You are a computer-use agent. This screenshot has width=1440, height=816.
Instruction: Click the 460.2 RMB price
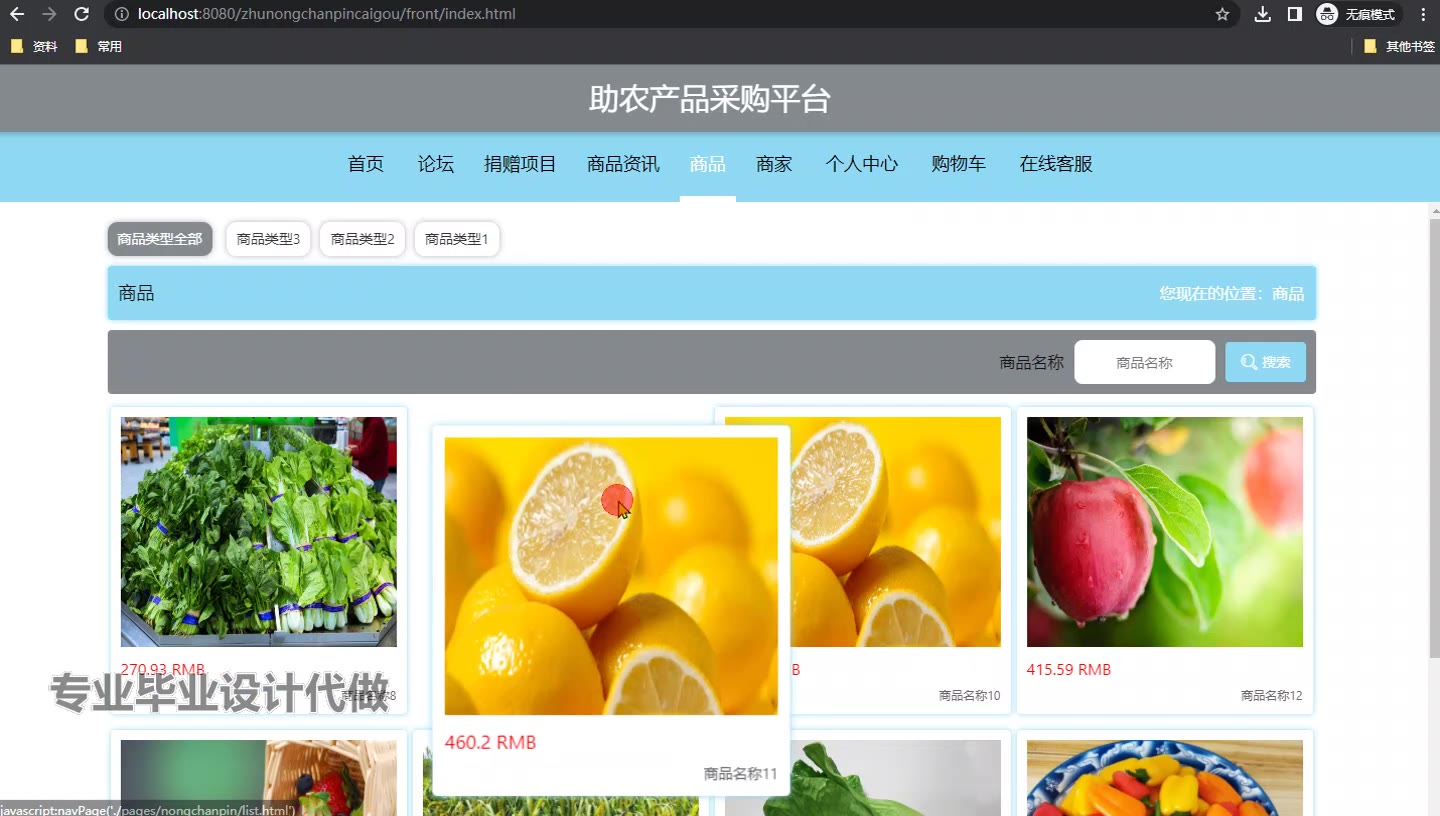490,742
